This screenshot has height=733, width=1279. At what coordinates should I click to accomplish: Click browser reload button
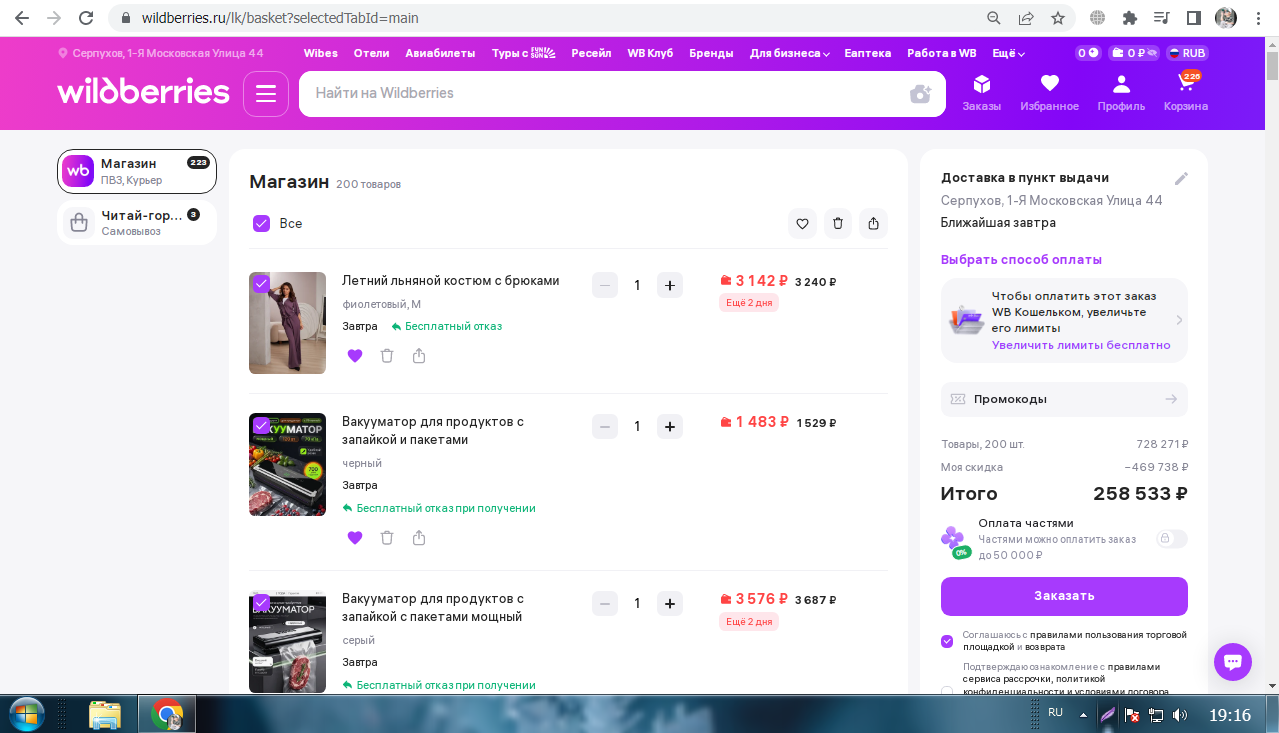87,18
